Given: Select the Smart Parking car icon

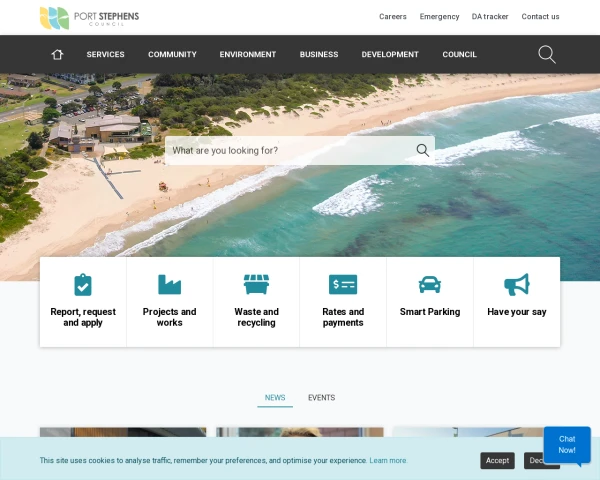Looking at the screenshot, I should (x=430, y=284).
